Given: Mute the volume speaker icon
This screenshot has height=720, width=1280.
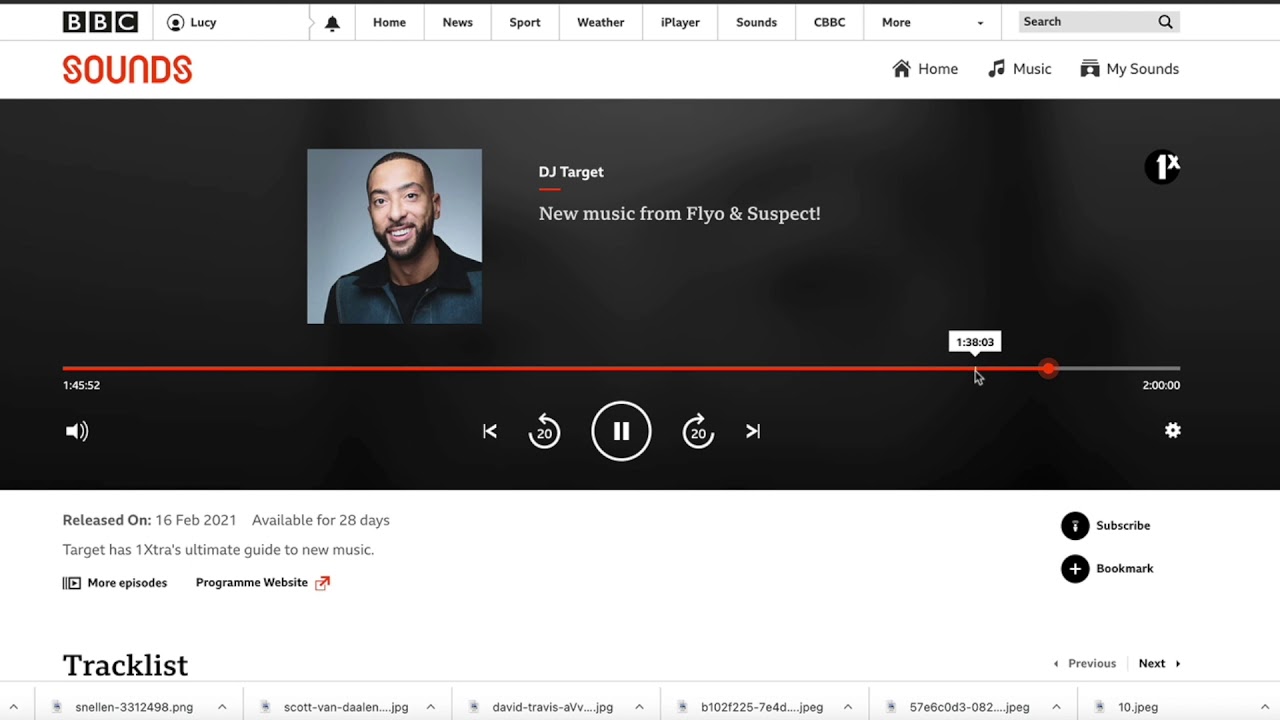Looking at the screenshot, I should pos(77,431).
